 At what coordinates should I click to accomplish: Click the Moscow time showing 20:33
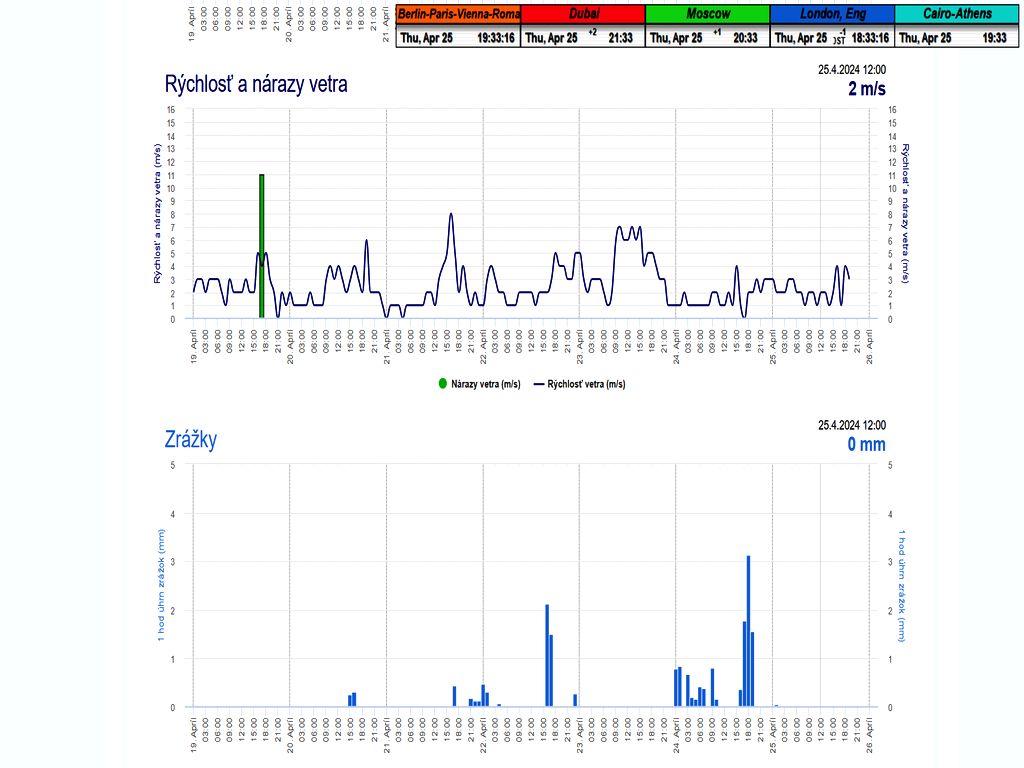[745, 38]
